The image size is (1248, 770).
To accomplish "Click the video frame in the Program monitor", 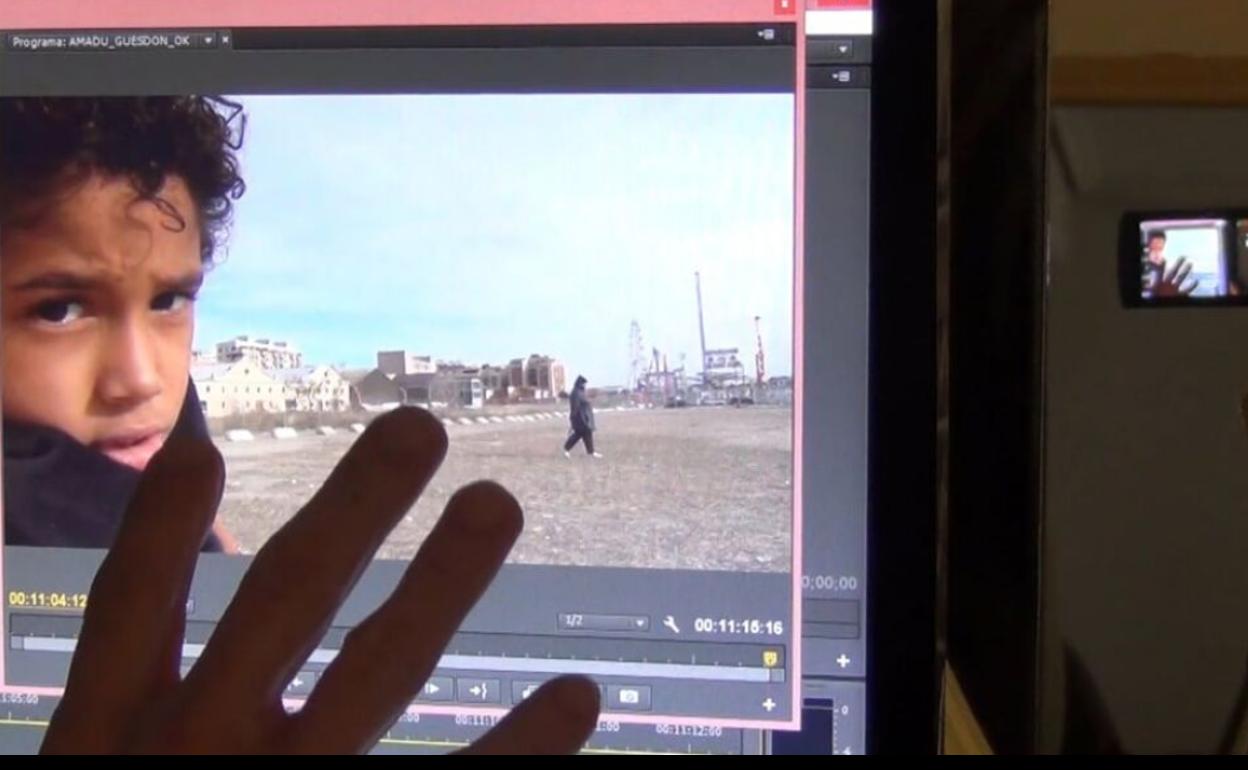I will (500, 300).
